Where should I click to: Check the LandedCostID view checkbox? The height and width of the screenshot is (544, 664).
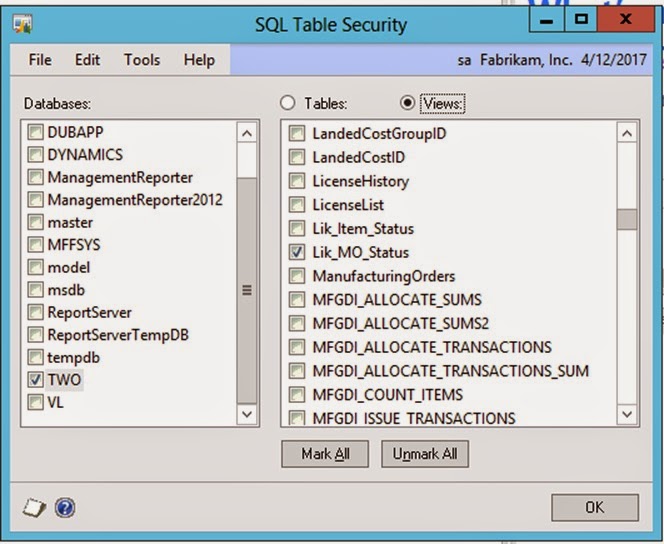[x=296, y=157]
